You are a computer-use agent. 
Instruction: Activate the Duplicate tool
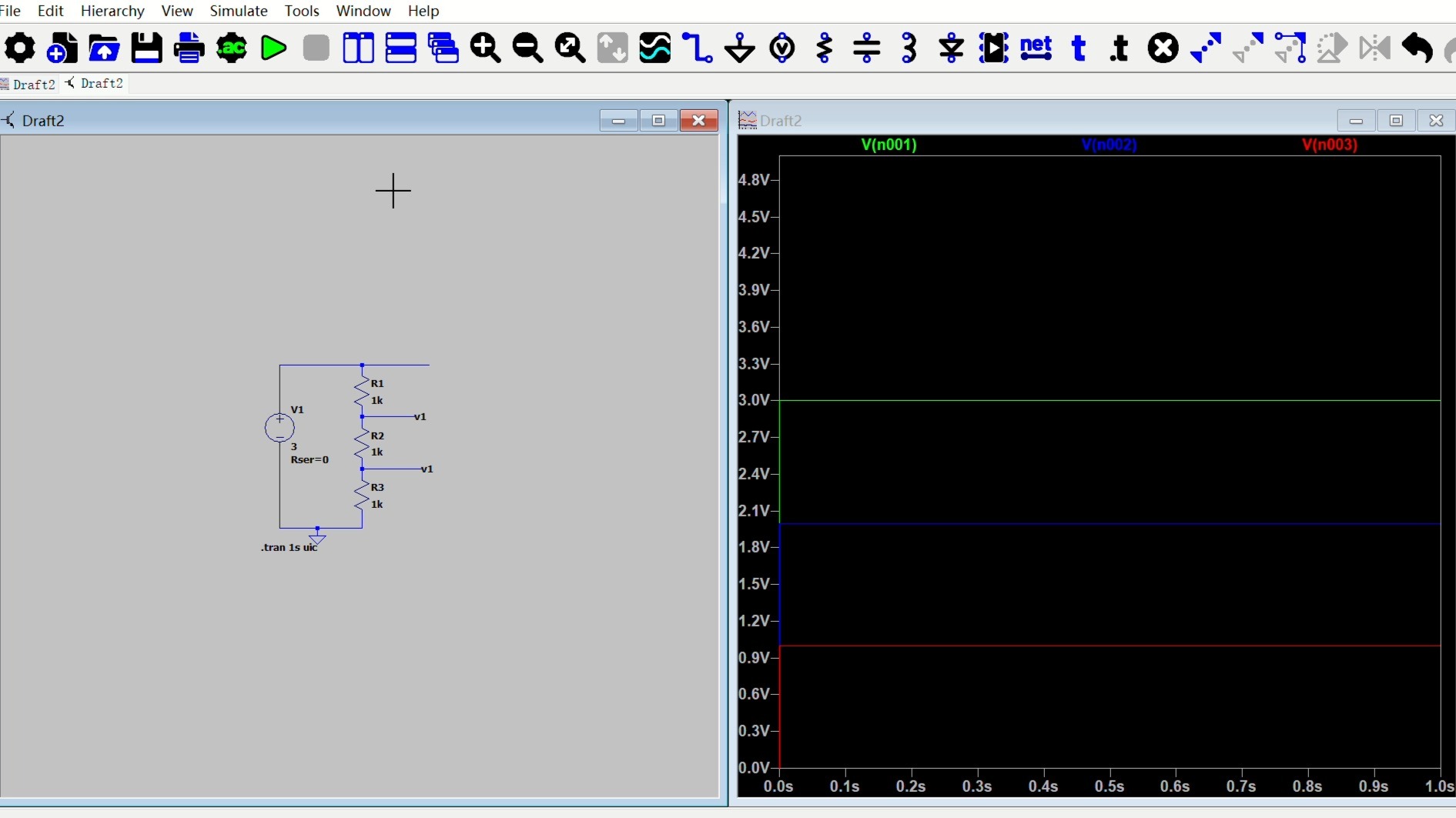(x=1206, y=48)
